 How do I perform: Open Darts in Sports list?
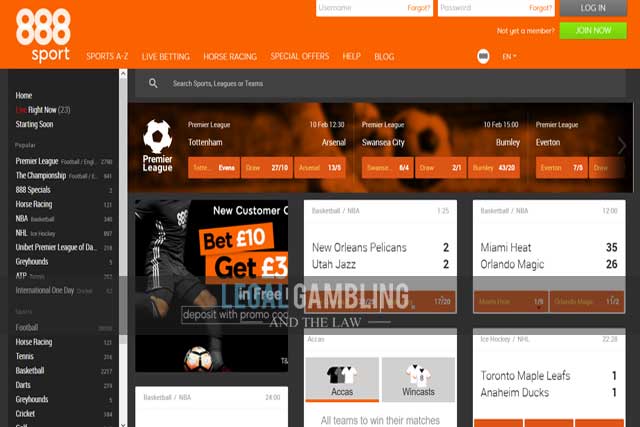[64, 385]
